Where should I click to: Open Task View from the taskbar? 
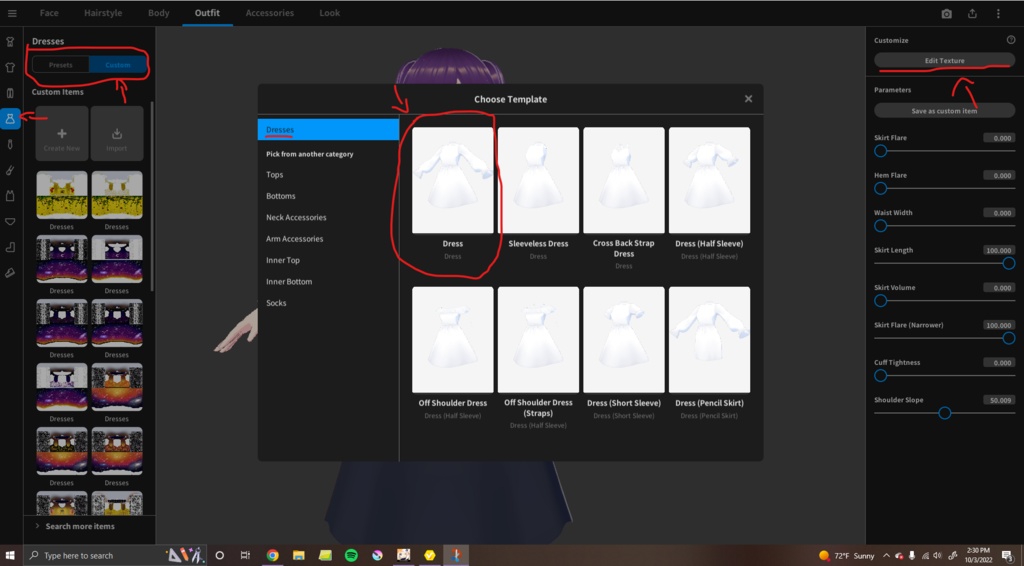(245, 556)
